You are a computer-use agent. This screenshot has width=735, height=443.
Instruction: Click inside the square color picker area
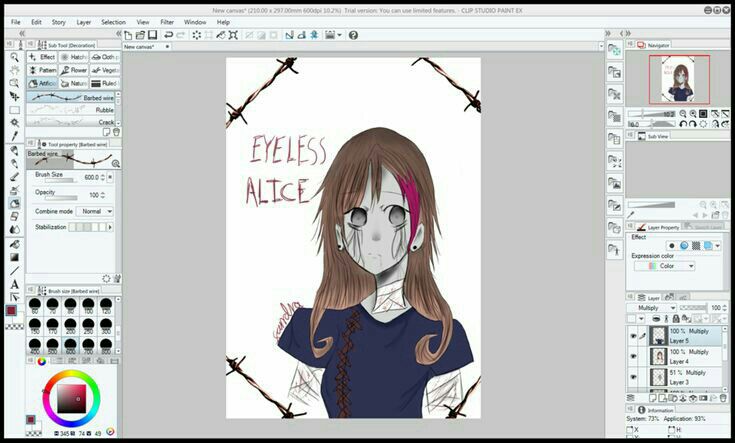[70, 400]
